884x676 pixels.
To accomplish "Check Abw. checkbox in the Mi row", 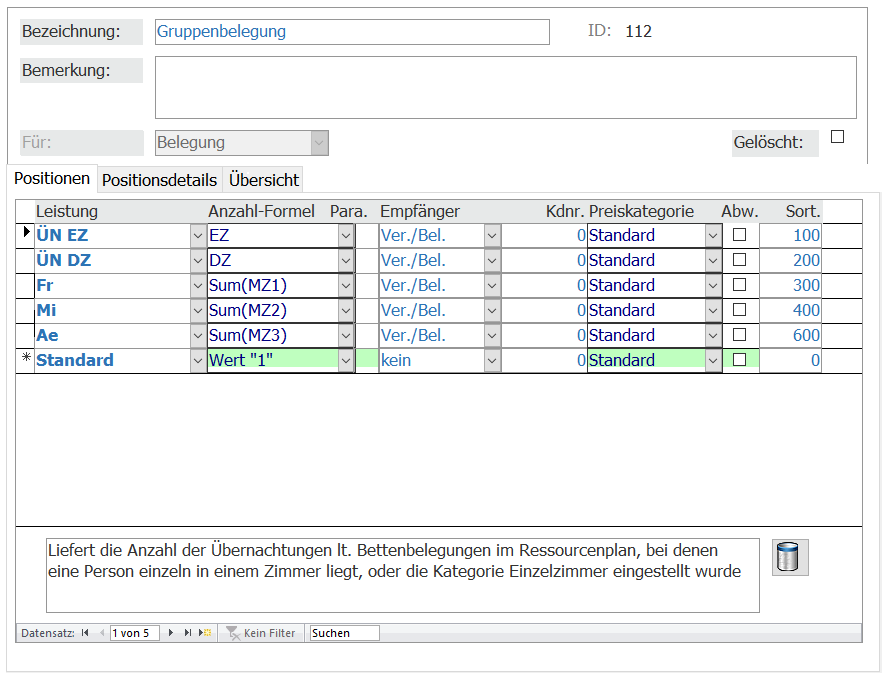I will (x=739, y=310).
